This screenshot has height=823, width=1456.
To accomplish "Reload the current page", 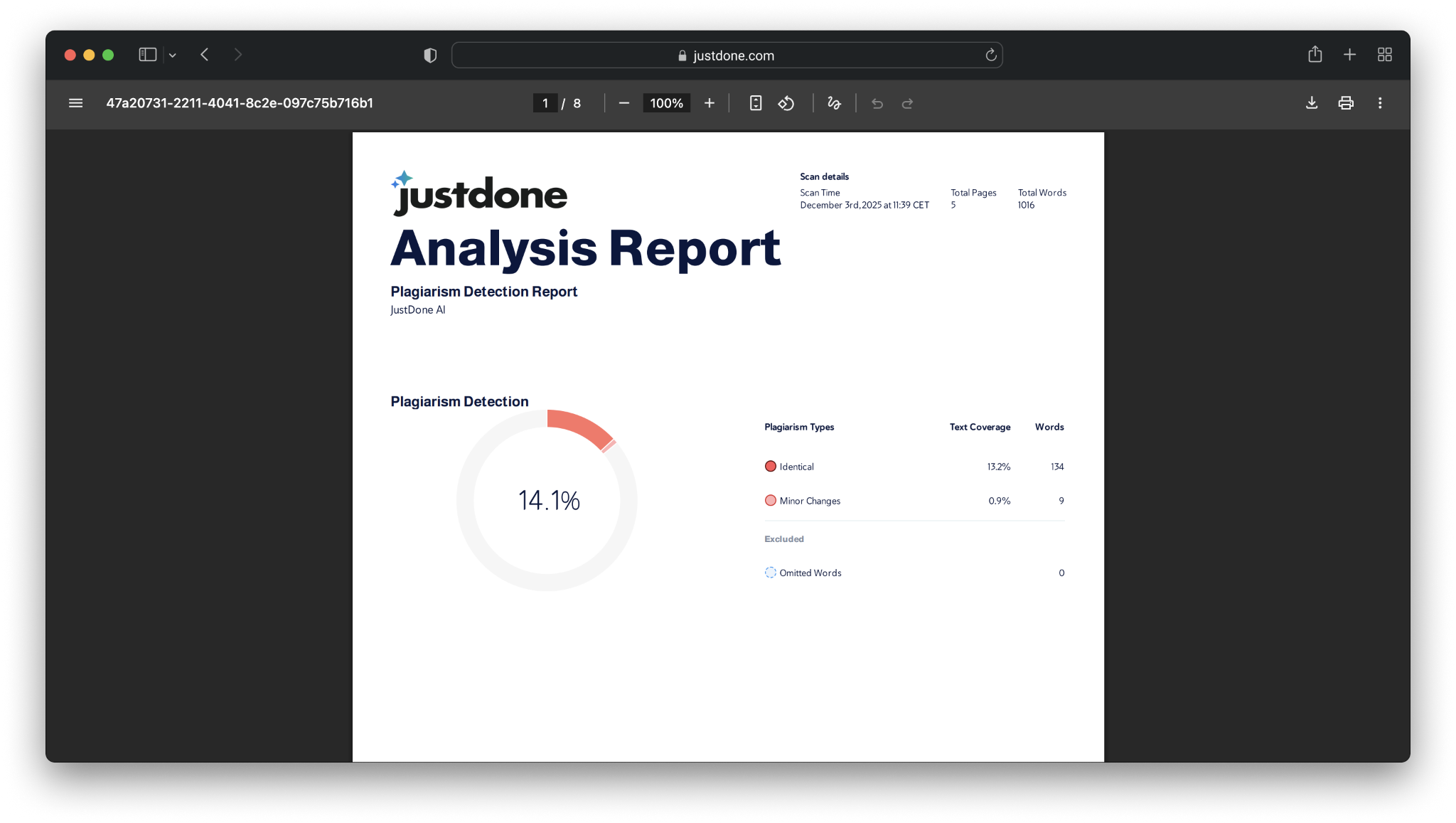I will point(990,55).
